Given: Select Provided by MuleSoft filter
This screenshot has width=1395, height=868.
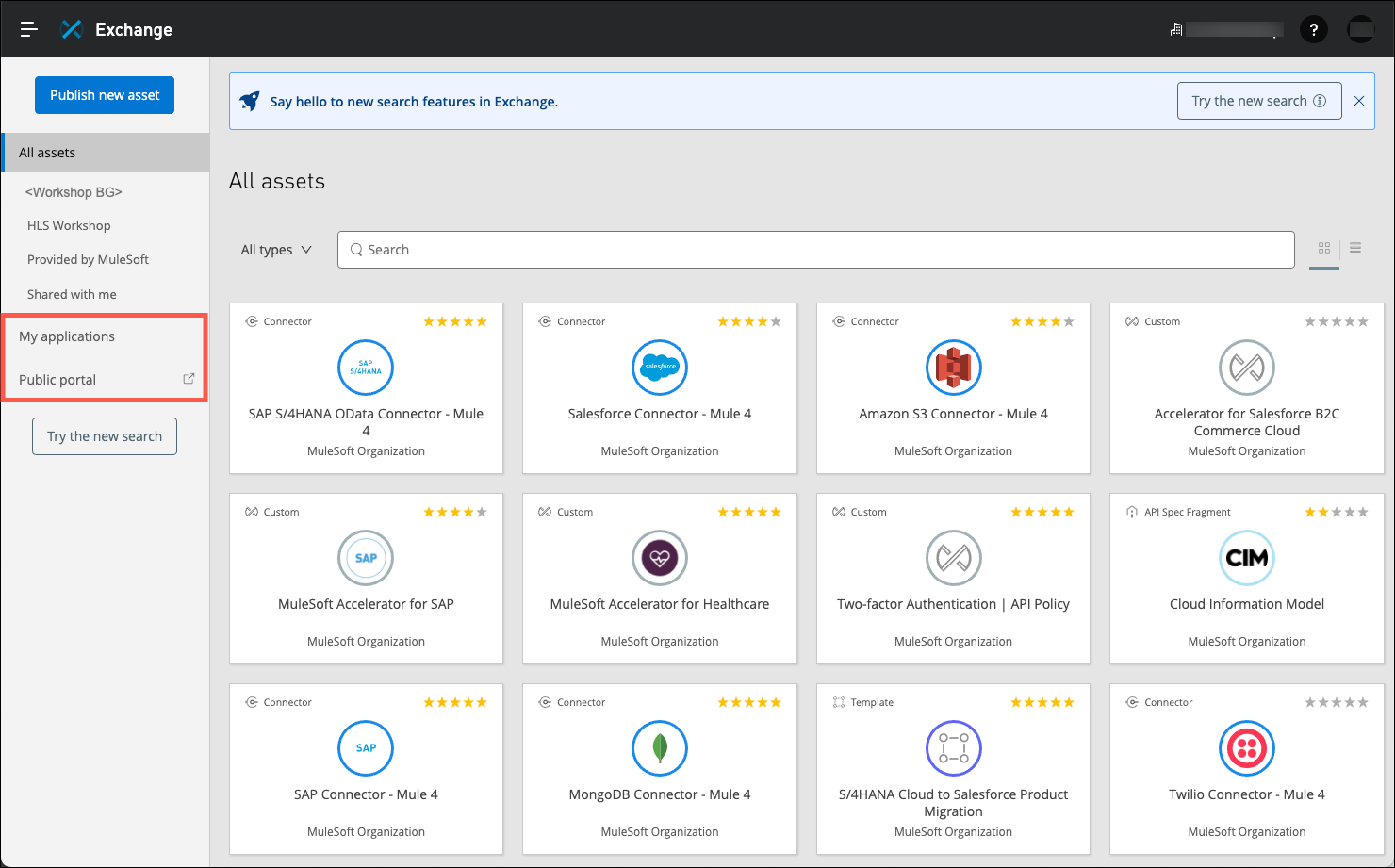Looking at the screenshot, I should pyautogui.click(x=88, y=260).
